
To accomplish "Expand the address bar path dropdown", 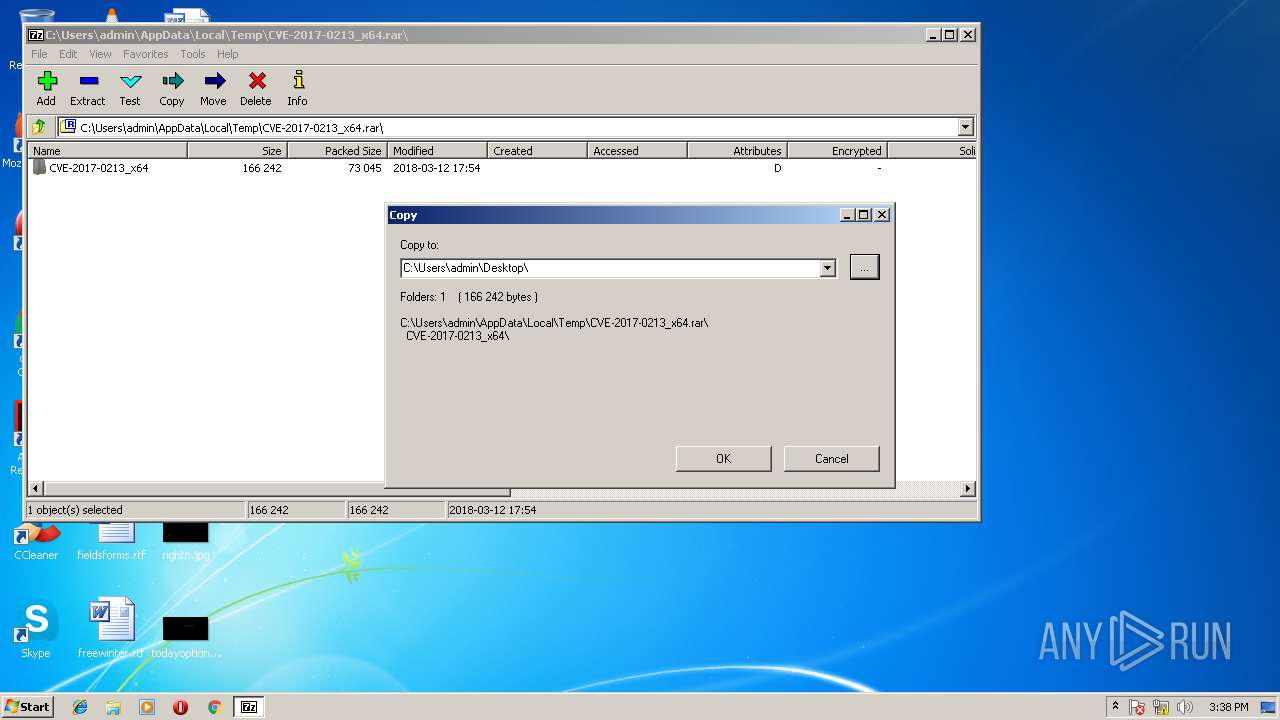I will 965,127.
